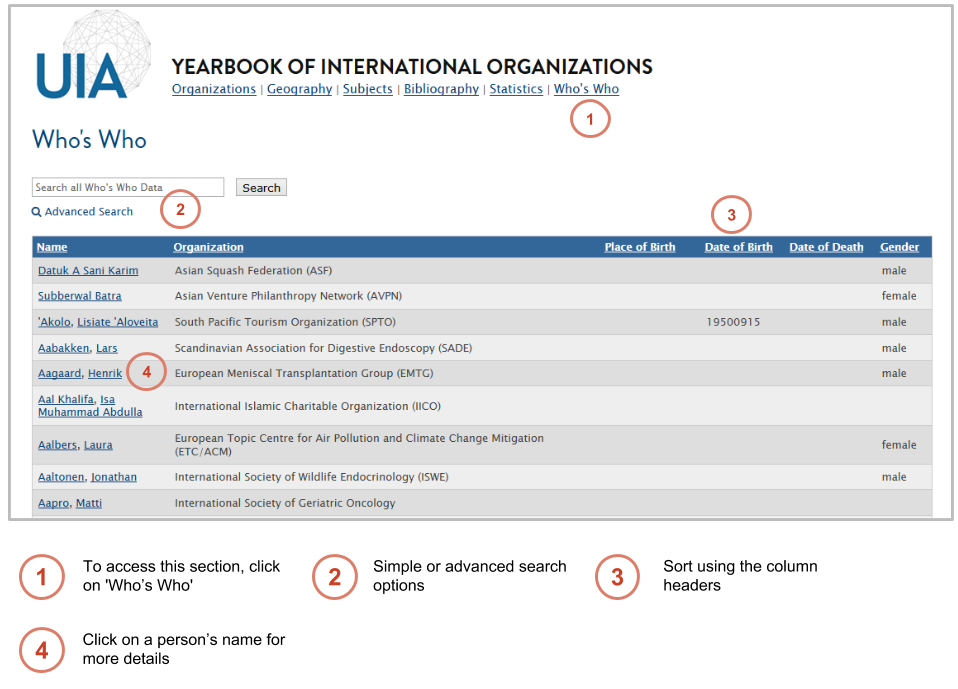Image resolution: width=958 pixels, height=689 pixels.
Task: Click European Topic Centre for Air Pollution cell
Action: (x=359, y=445)
